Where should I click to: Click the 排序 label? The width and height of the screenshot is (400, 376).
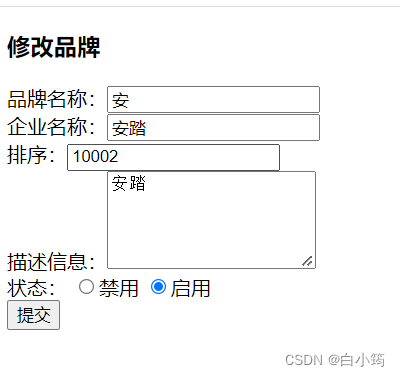click(x=31, y=155)
